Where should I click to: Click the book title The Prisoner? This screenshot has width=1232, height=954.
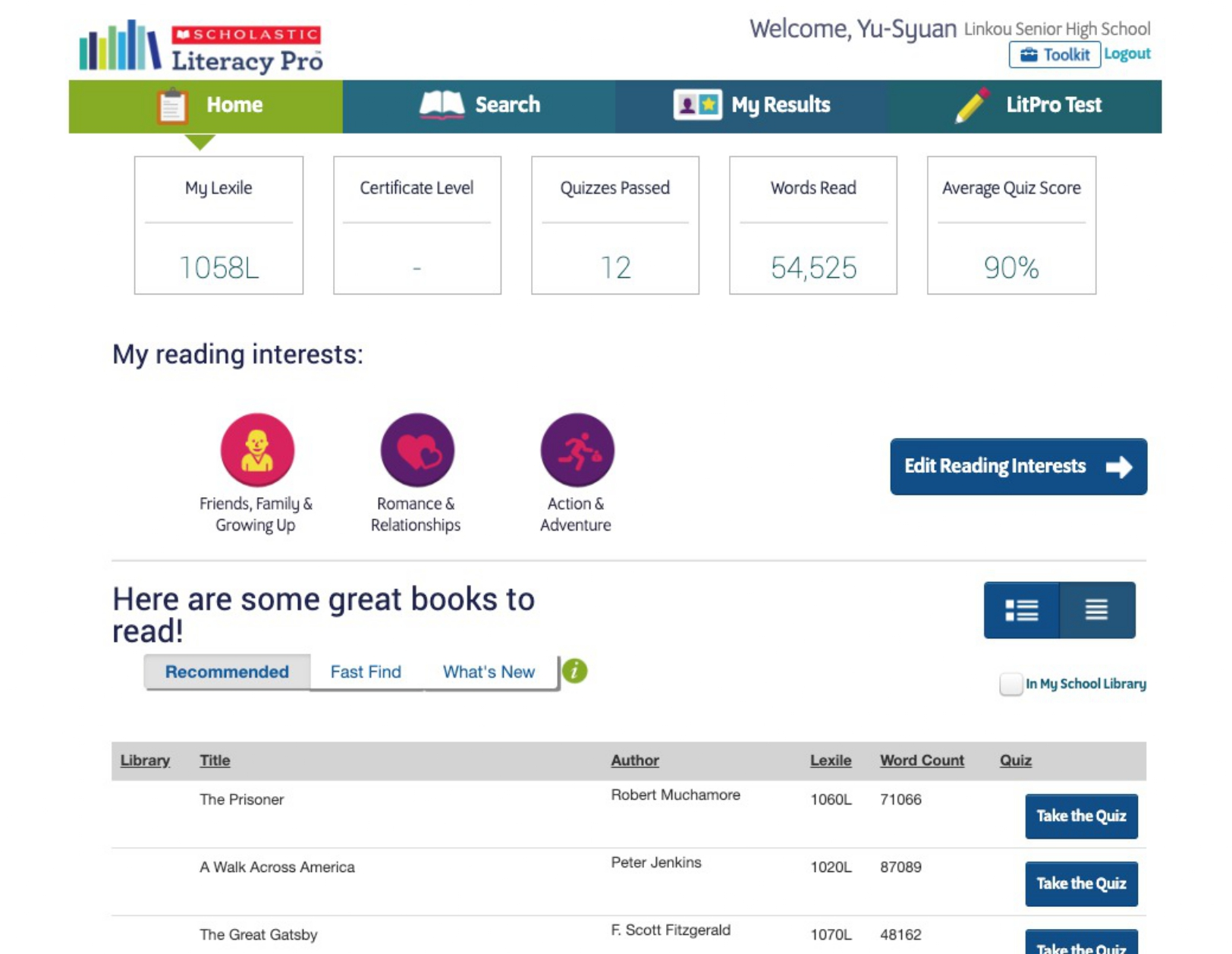[241, 799]
